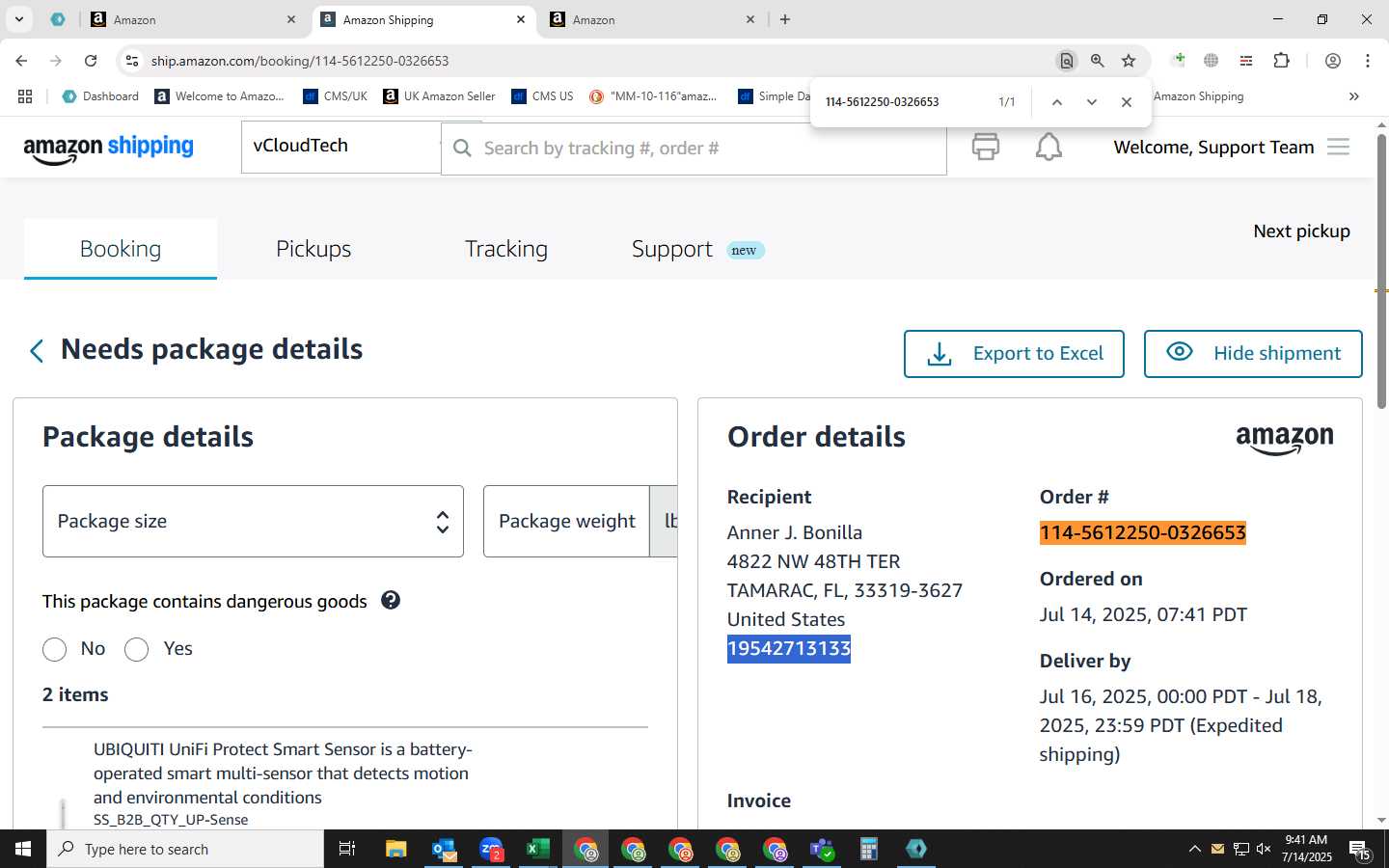Open Outlook from the taskbar
Screen dimensions: 1389x868
(x=443, y=849)
